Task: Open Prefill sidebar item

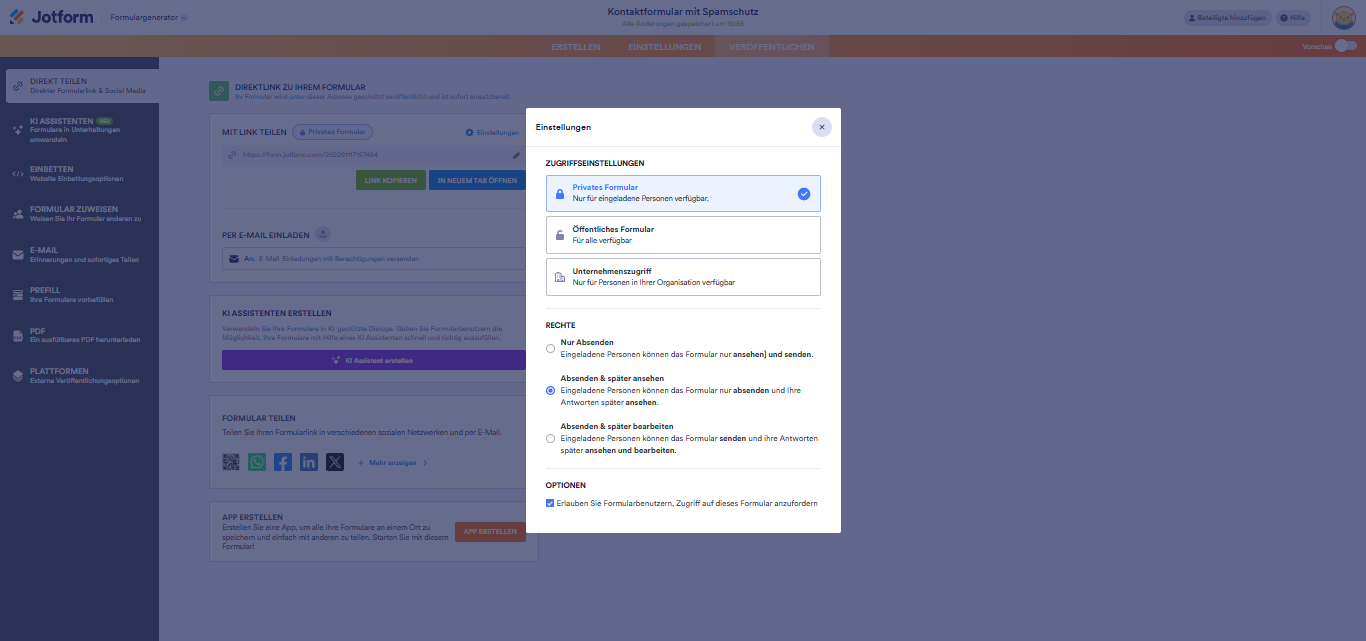Action: (x=79, y=295)
